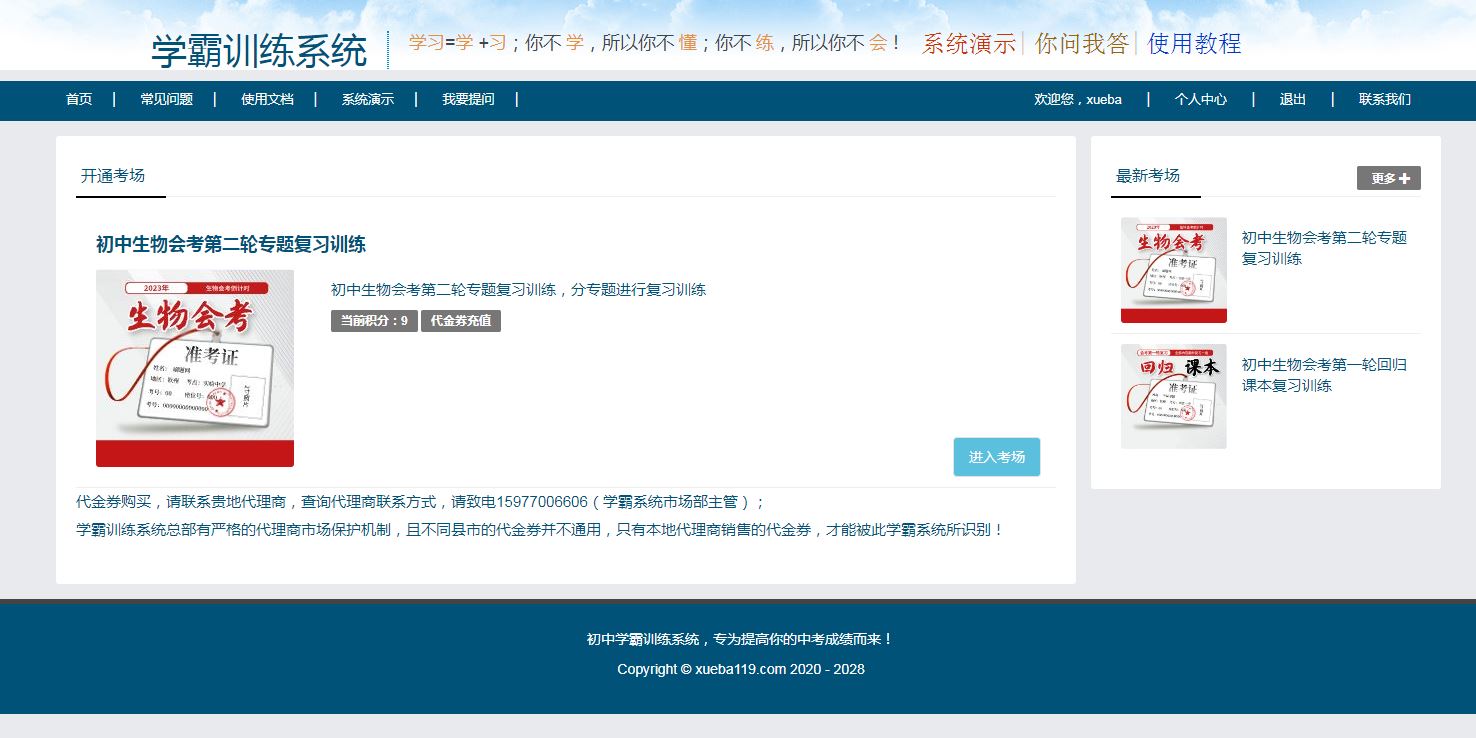Click the 更多+ button in 最新考场 panel

point(1389,177)
